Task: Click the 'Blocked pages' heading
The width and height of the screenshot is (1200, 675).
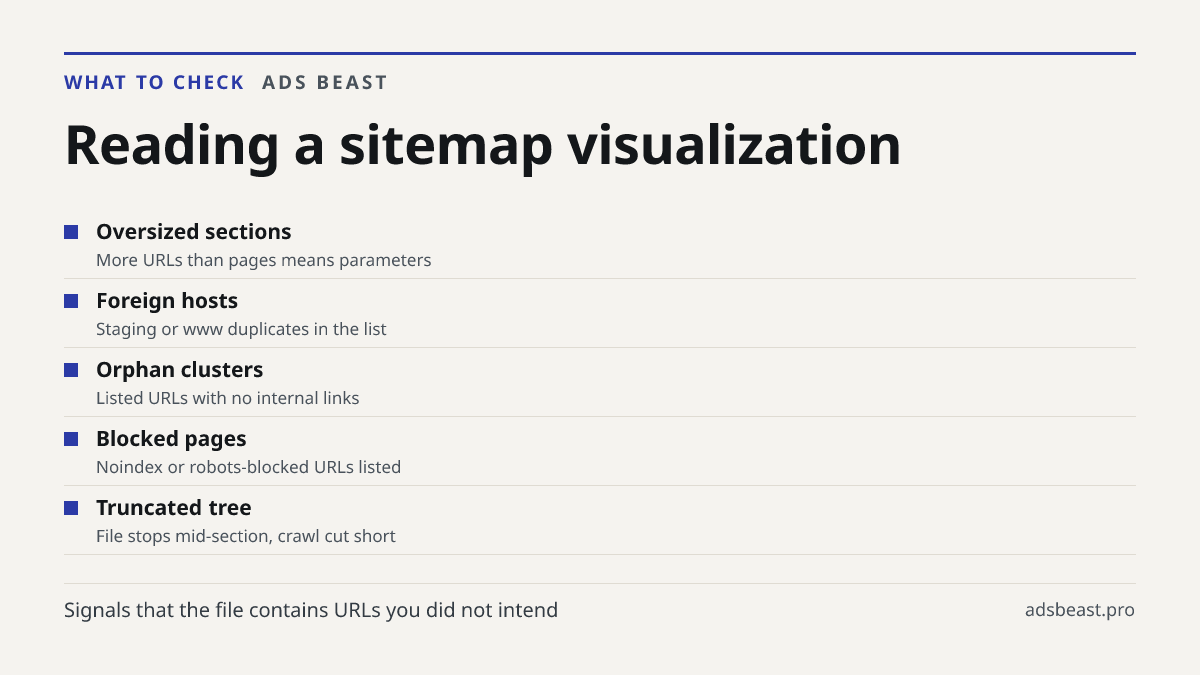Action: [171, 439]
